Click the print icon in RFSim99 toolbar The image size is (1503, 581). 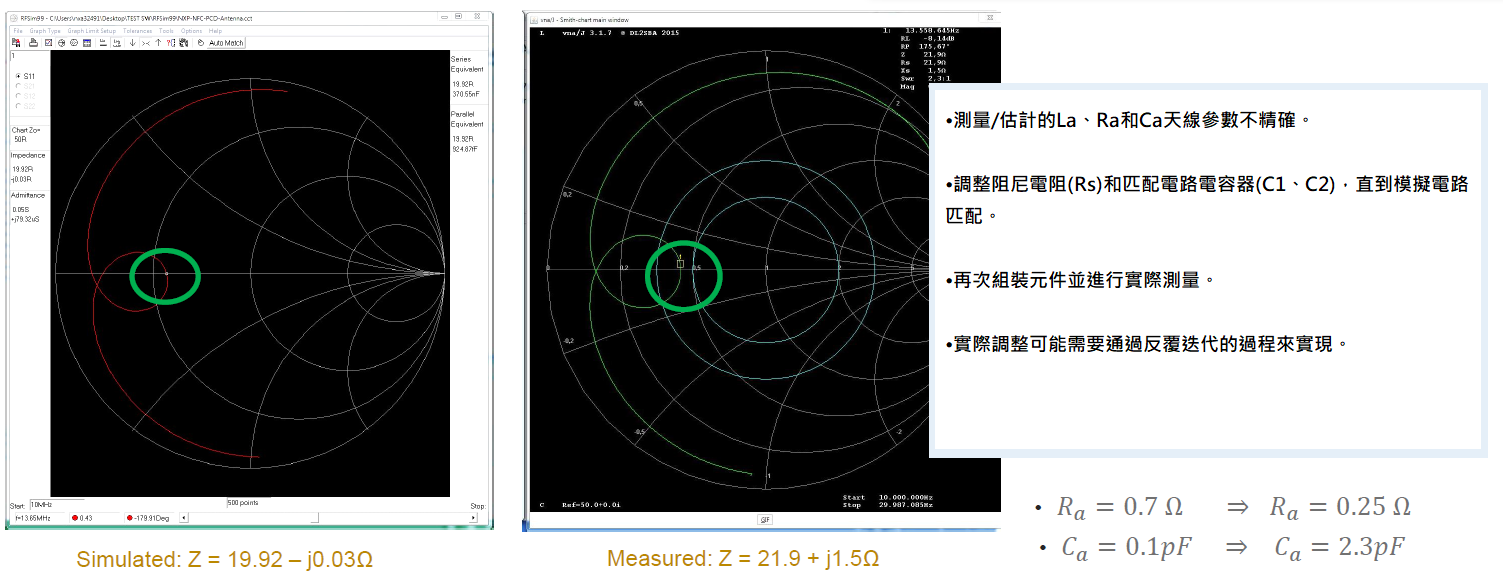coord(32,43)
